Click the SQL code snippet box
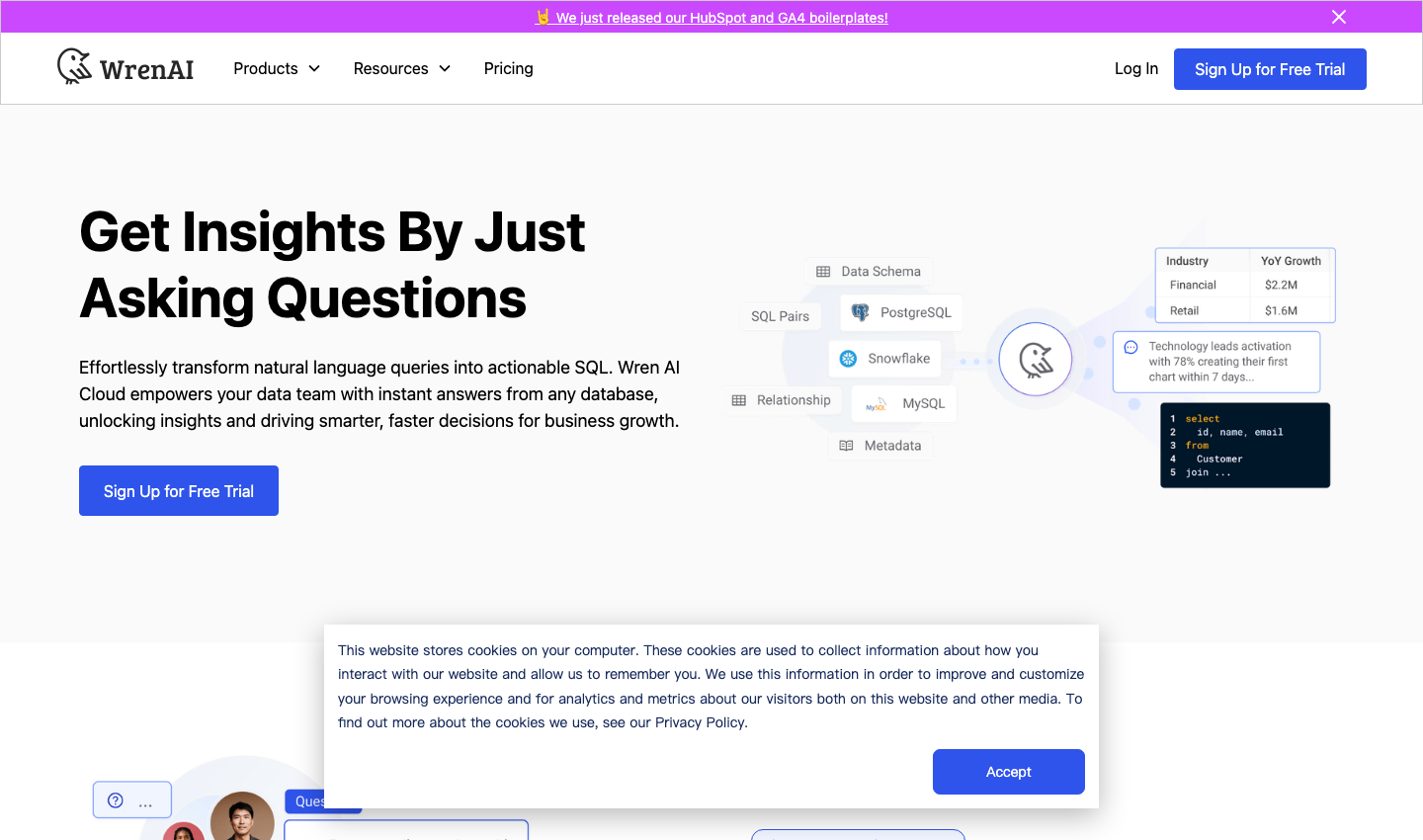The image size is (1423, 840). point(1245,445)
